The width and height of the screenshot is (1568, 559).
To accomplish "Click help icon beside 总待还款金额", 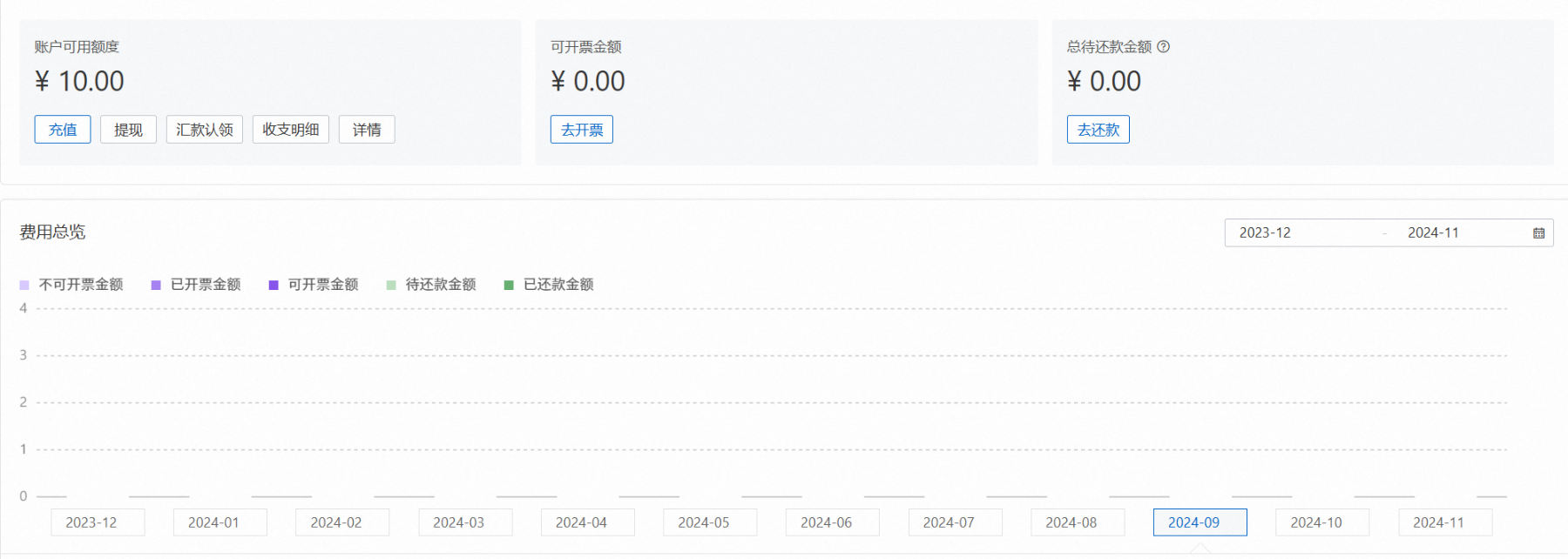I will [1164, 47].
